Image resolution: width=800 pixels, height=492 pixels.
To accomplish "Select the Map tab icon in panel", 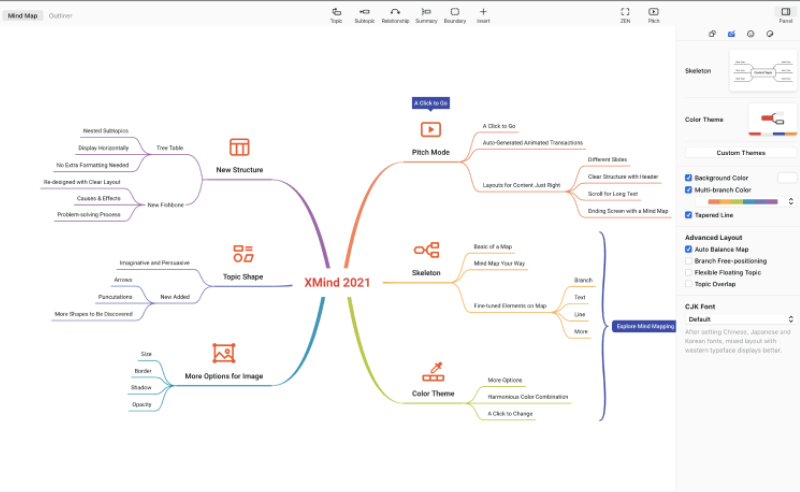I will [x=731, y=34].
